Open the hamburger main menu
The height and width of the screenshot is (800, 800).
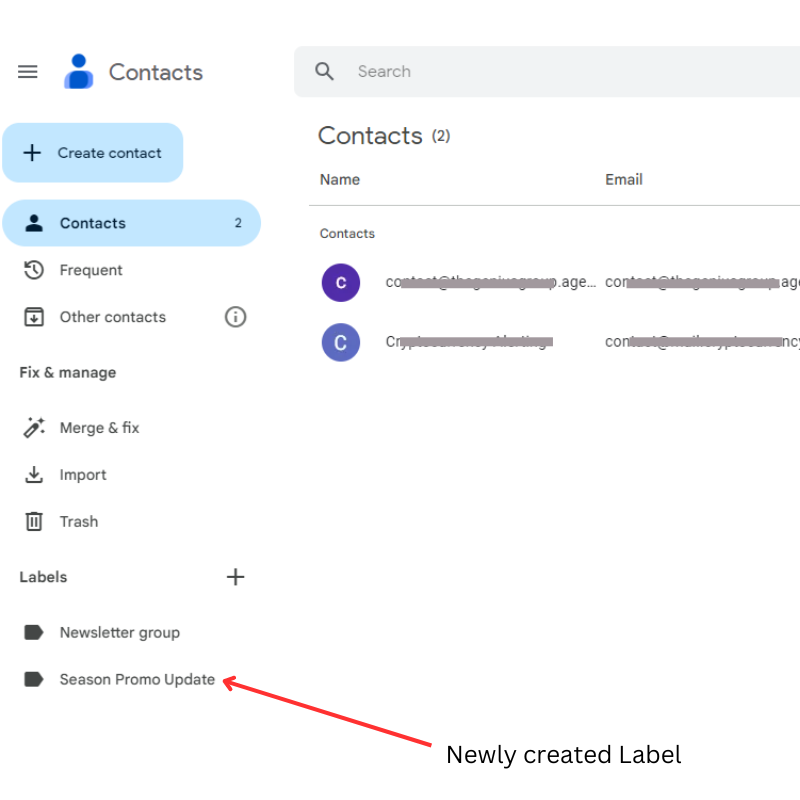(x=28, y=72)
